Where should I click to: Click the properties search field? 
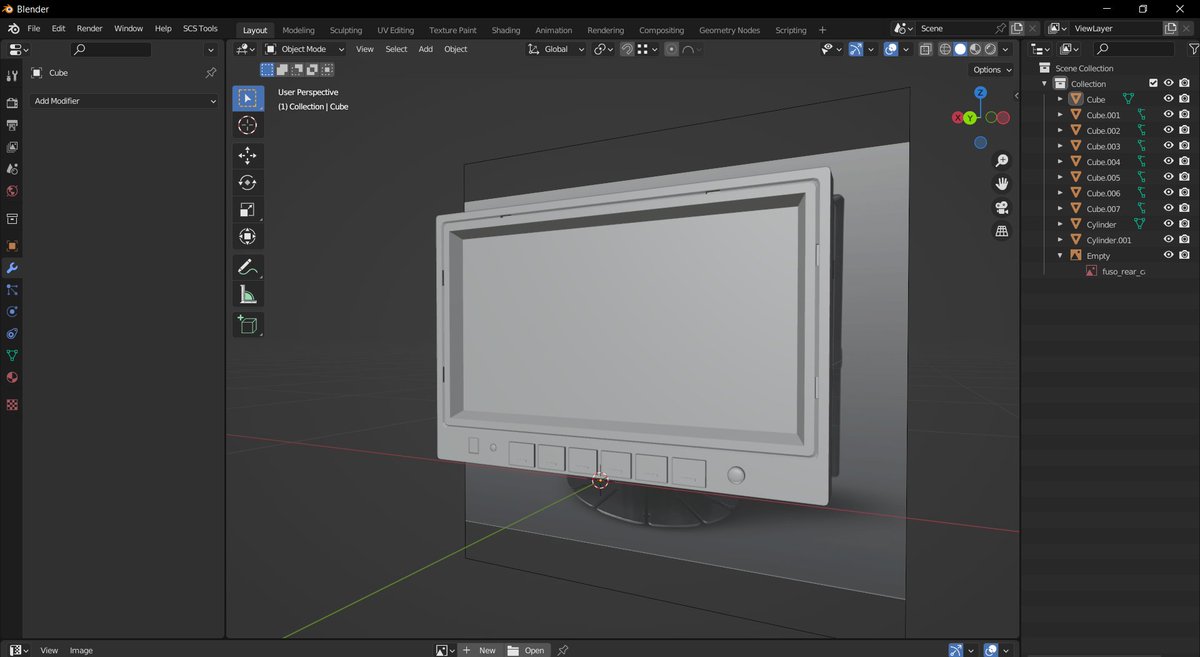pyautogui.click(x=110, y=49)
